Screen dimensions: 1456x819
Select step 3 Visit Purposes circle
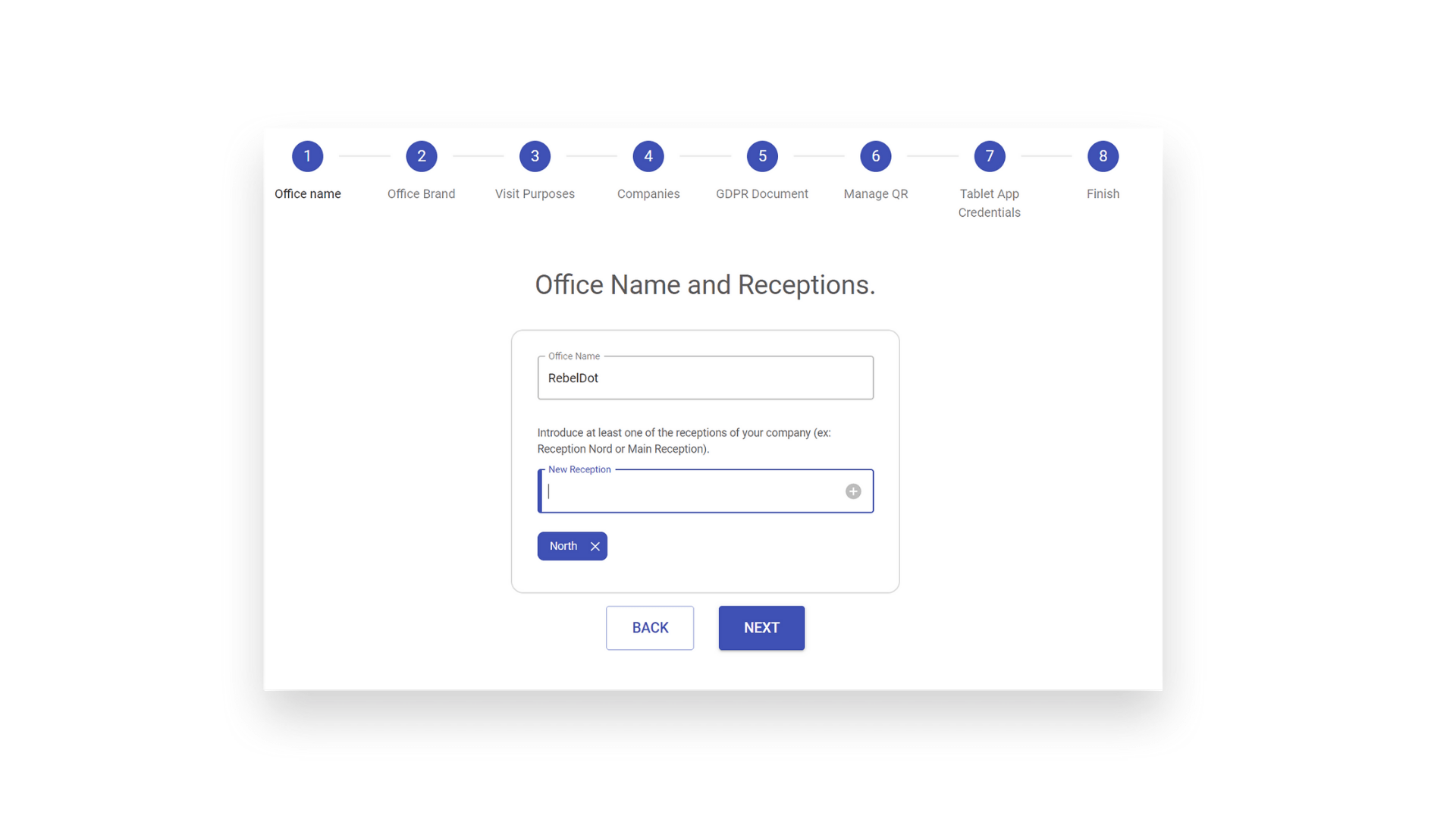point(534,156)
